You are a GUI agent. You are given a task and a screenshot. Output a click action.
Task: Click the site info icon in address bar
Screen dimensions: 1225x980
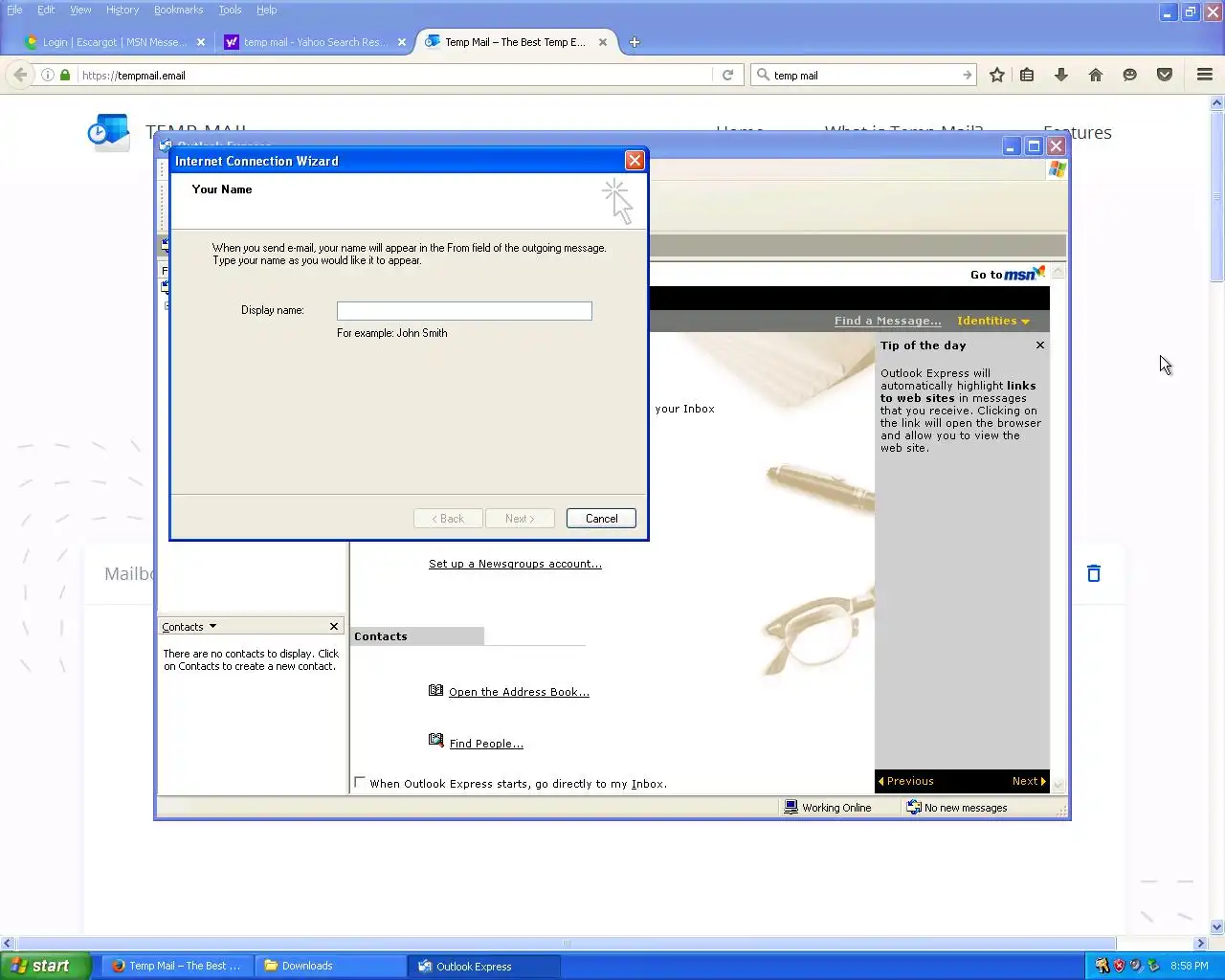[47, 75]
